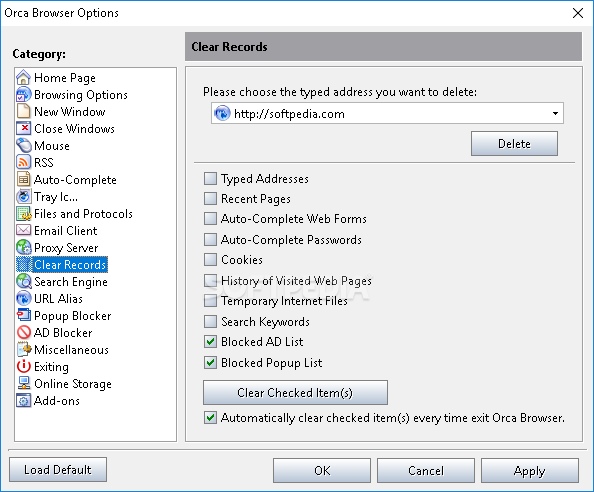The height and width of the screenshot is (492, 594).
Task: Check Temporary Internet Files checkbox
Action: pos(210,300)
